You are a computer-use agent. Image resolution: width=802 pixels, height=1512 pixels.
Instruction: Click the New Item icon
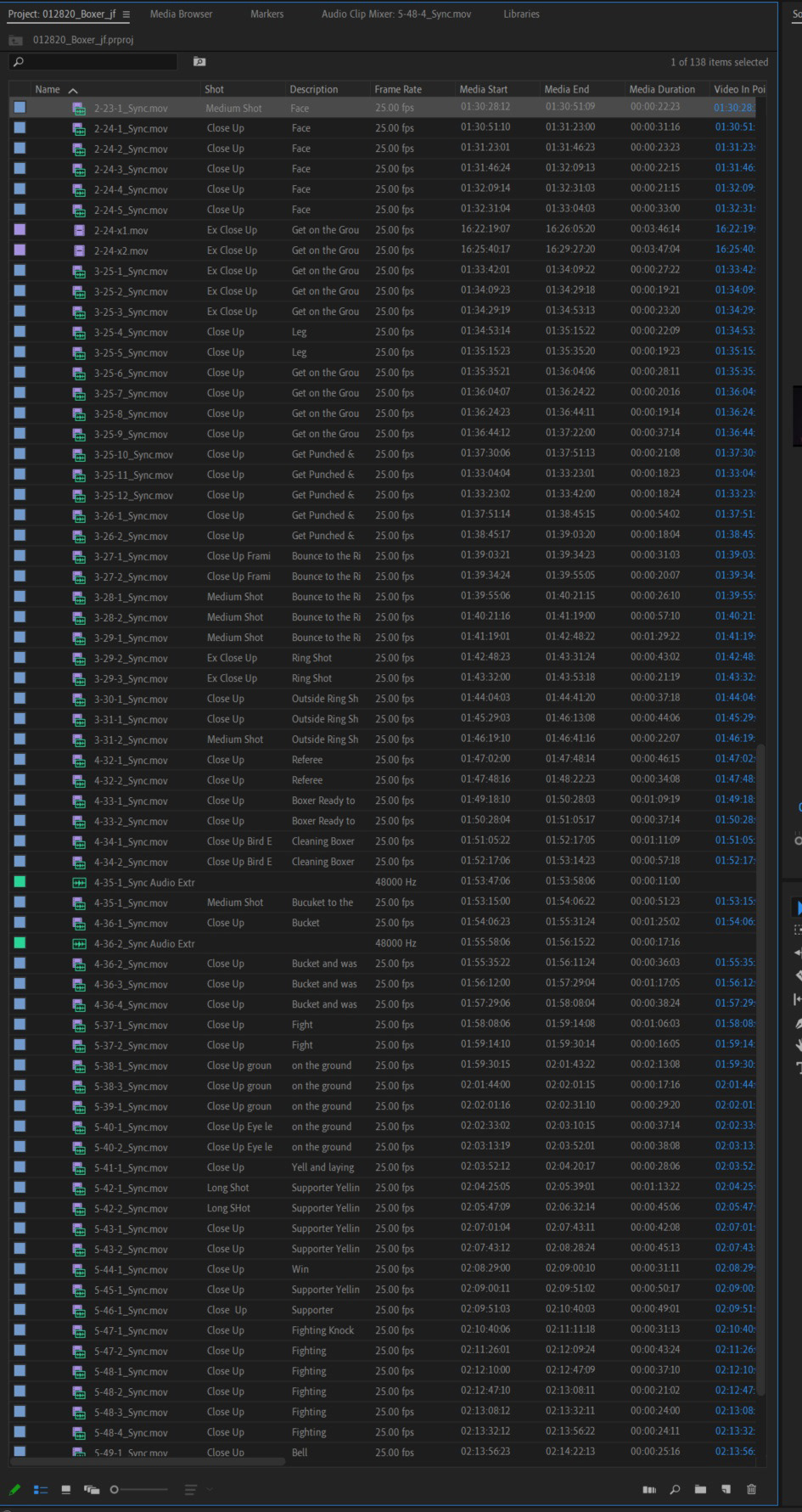point(726,1489)
